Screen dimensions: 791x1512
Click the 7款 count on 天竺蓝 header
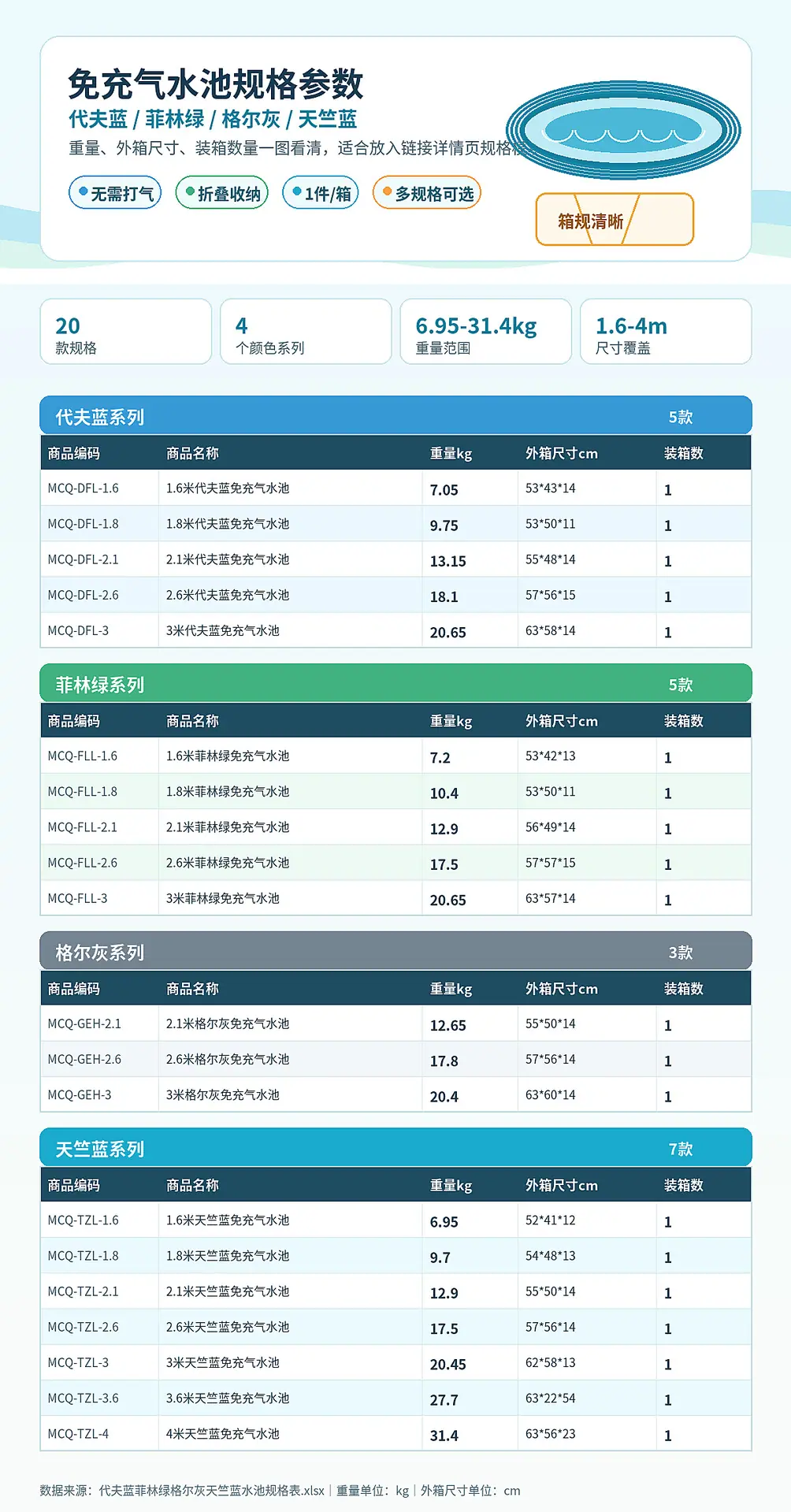coord(681,1149)
